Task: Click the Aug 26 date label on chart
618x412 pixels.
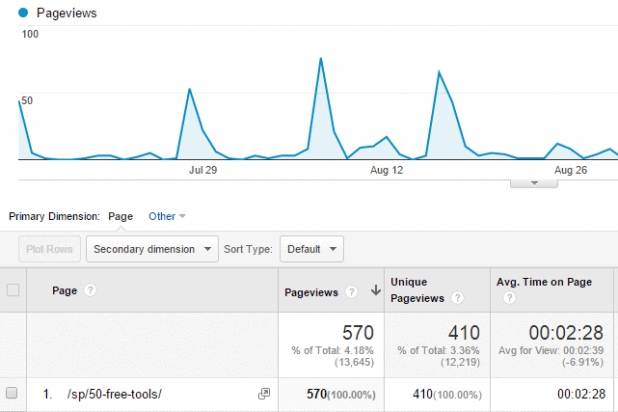Action: [570, 170]
